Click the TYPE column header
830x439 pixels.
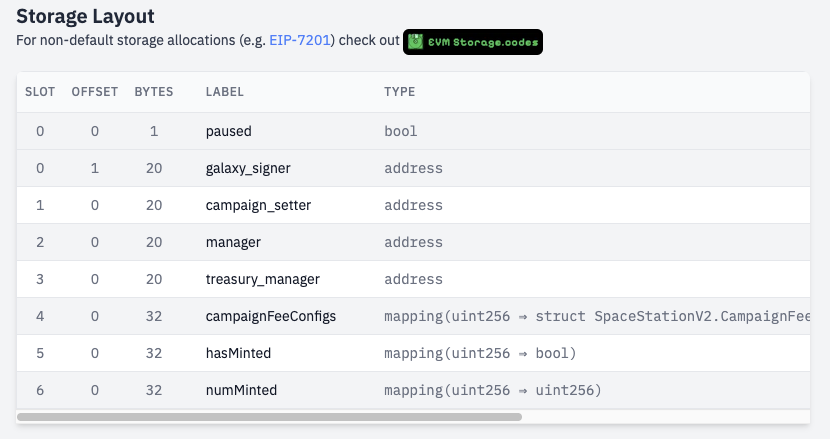[399, 92]
